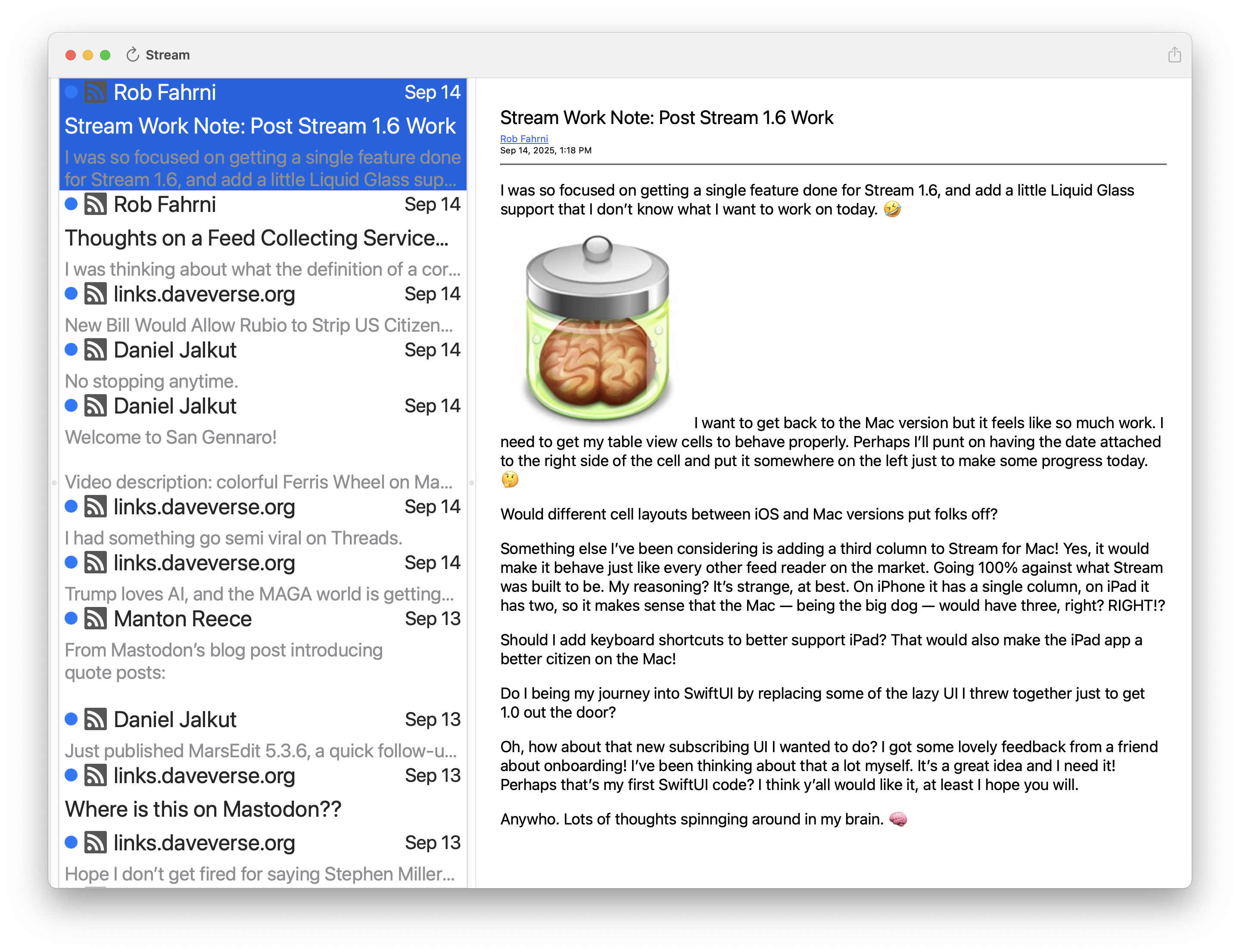Viewport: 1240px width, 952px height.
Task: Click RSS icon for No stopping anytime item
Action: 95,350
